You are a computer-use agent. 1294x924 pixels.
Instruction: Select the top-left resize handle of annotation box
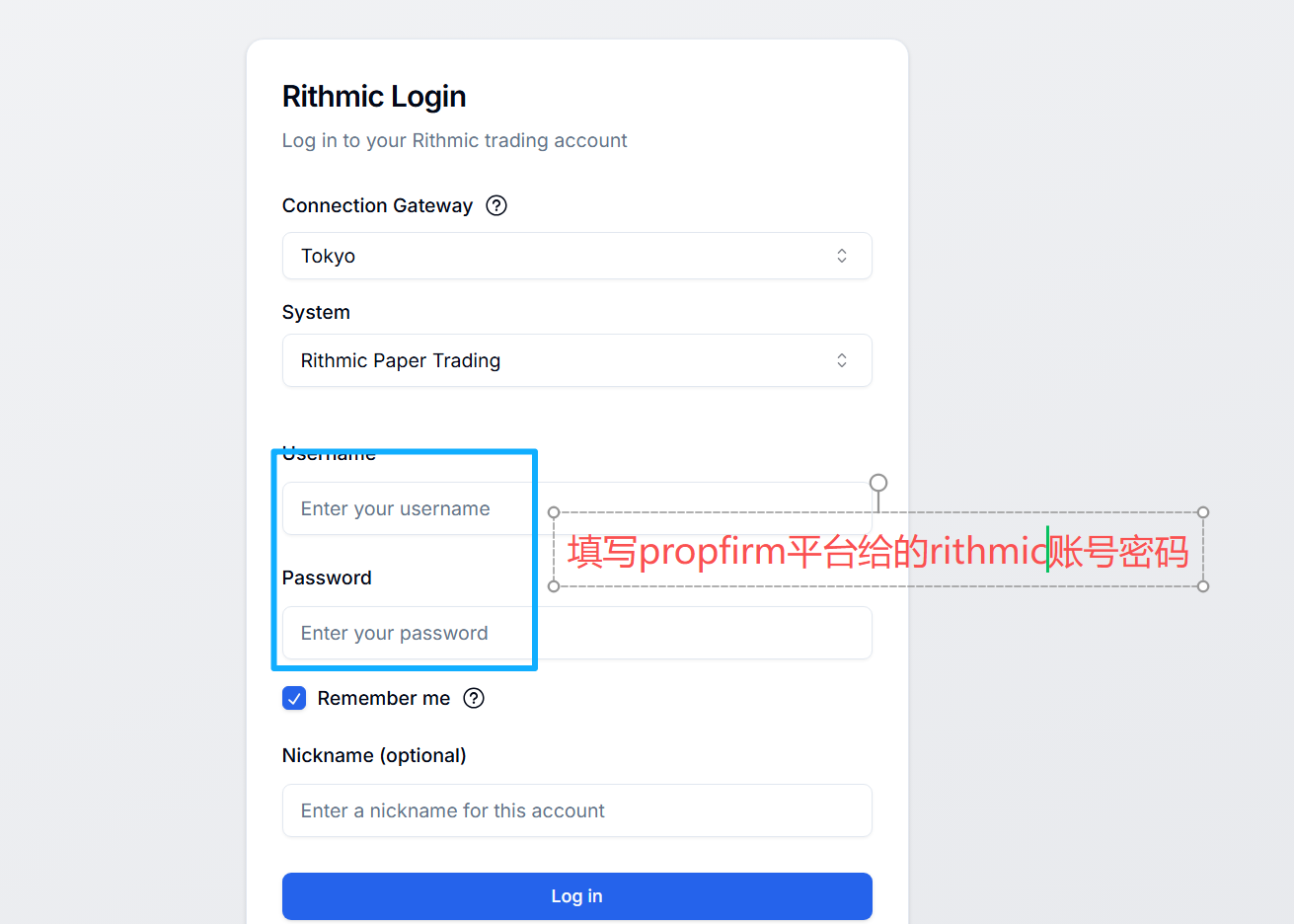(554, 512)
